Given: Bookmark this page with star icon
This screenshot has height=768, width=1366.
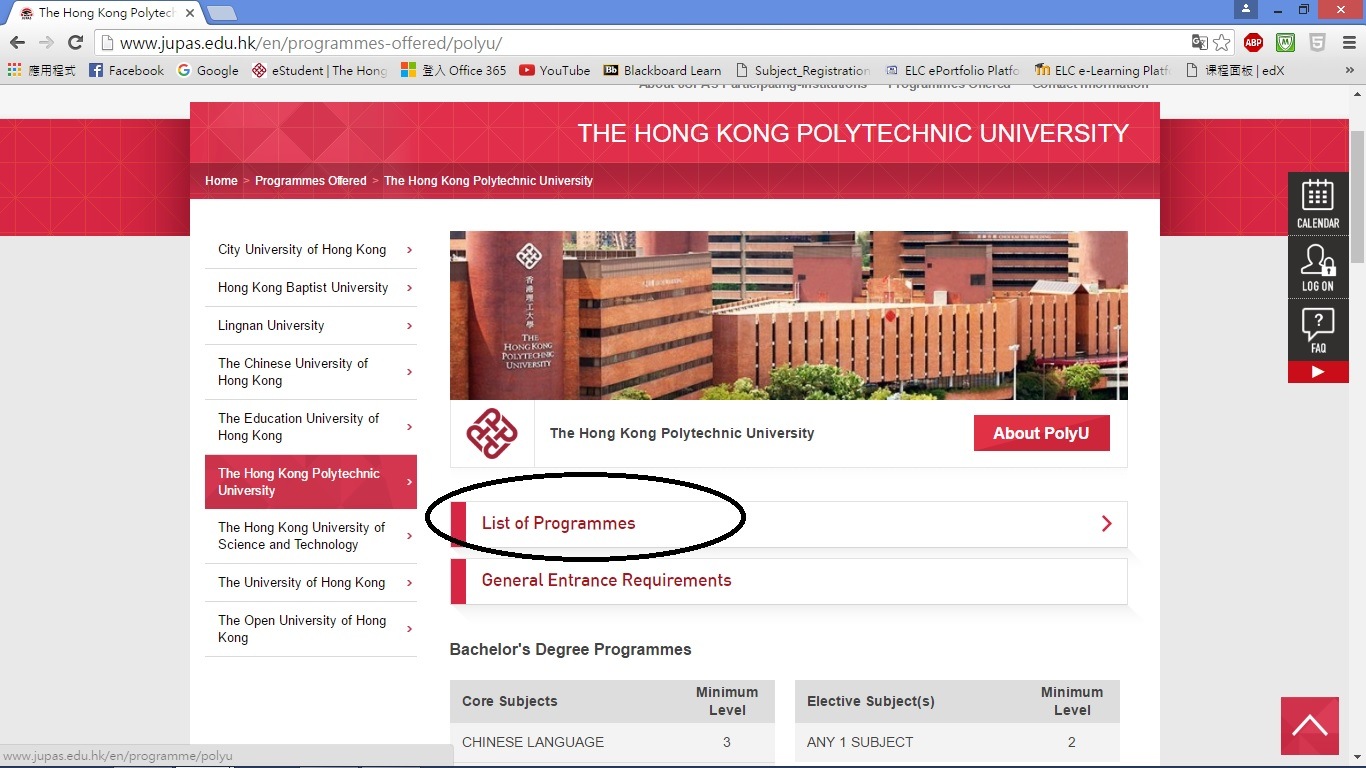Looking at the screenshot, I should click(x=1221, y=42).
